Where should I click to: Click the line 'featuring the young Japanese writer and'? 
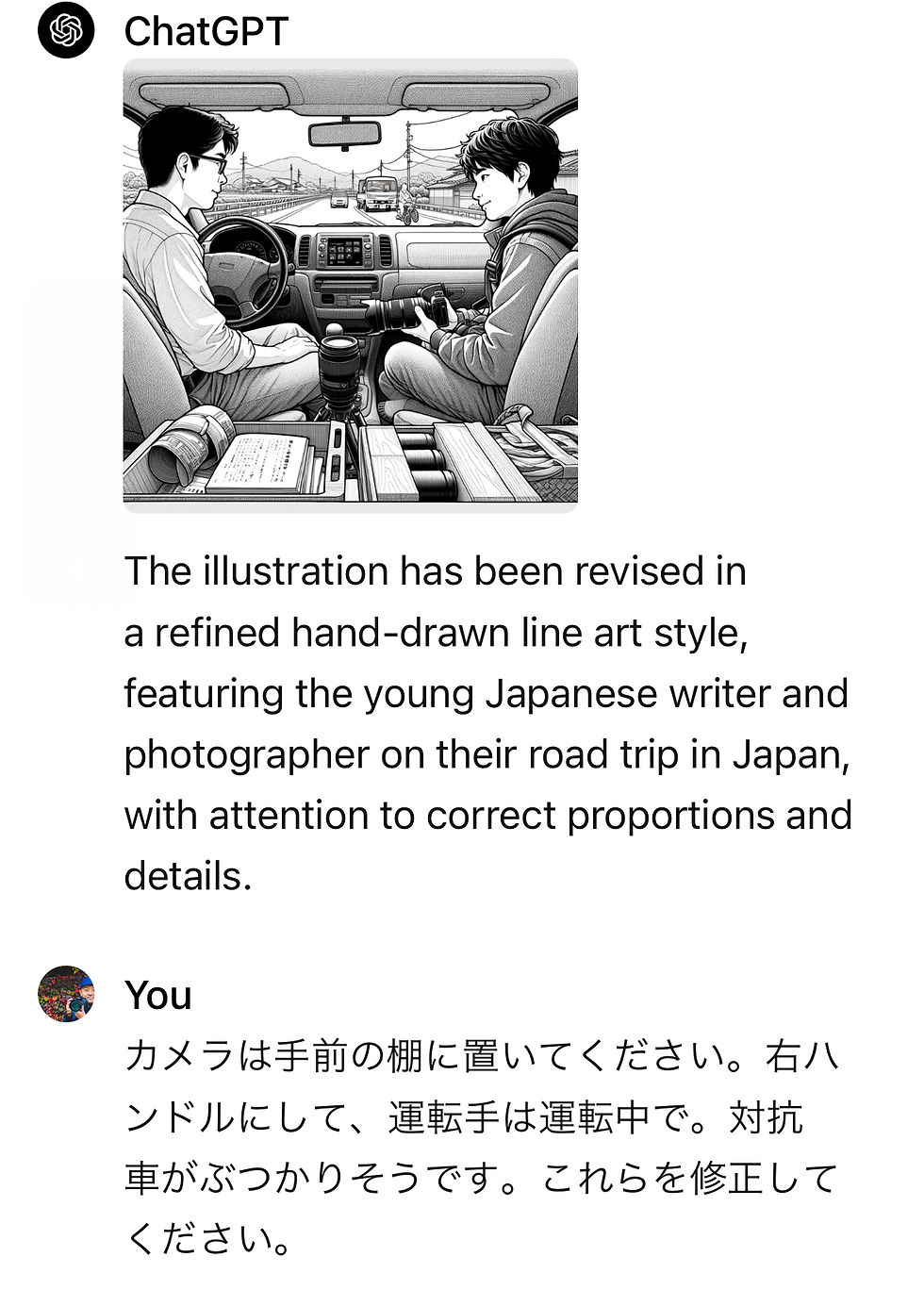[486, 694]
